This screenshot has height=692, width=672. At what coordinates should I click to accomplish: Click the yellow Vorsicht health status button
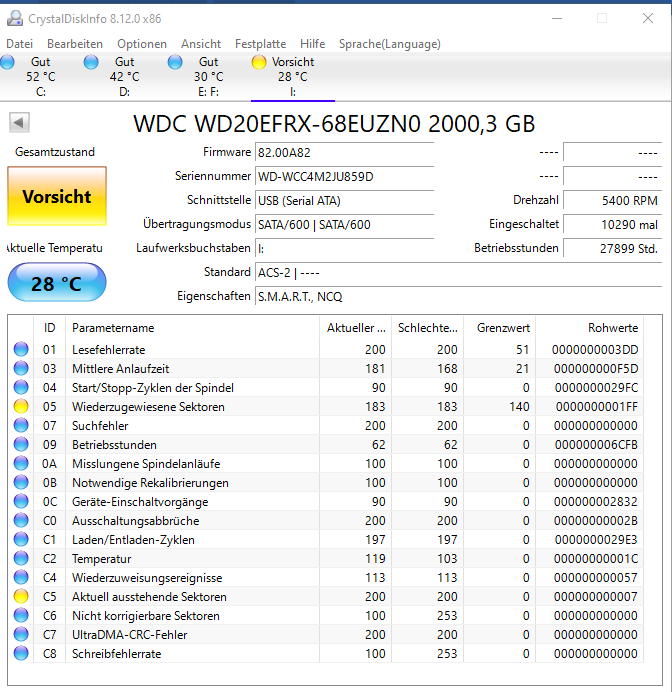tap(57, 196)
